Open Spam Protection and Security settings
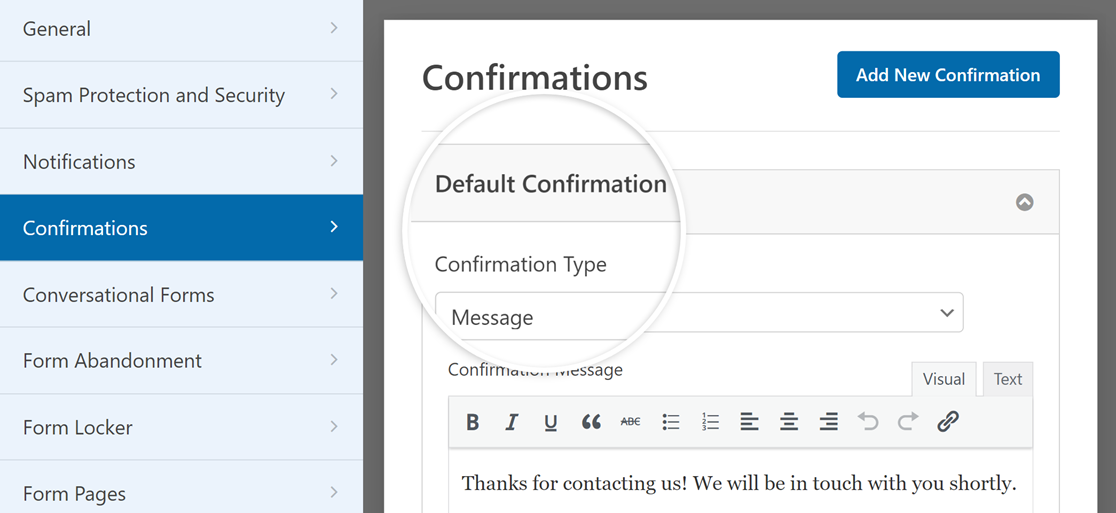This screenshot has width=1116, height=513. 181,95
